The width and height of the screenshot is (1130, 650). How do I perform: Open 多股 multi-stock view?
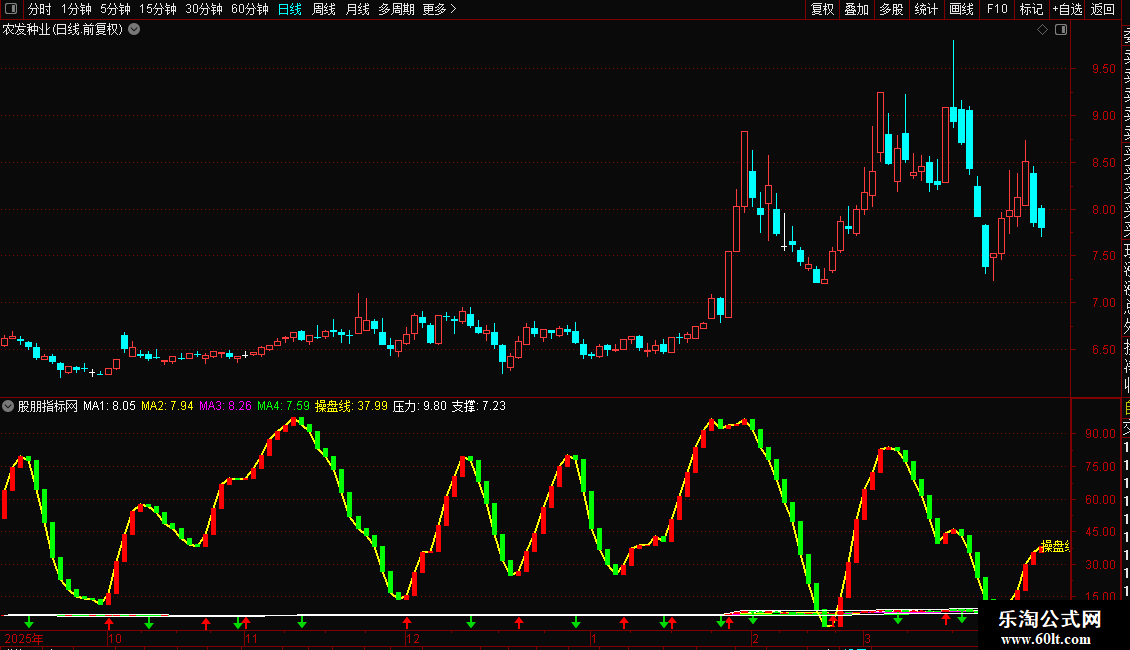891,9
